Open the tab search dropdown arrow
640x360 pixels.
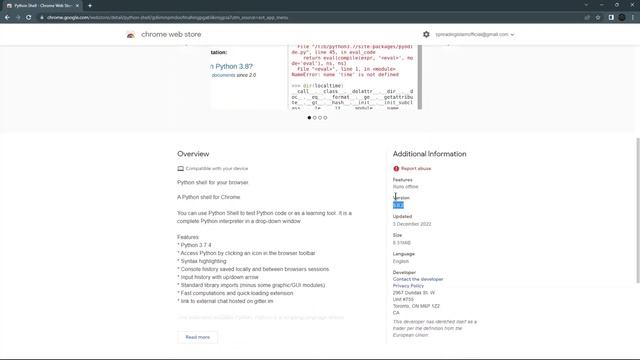click(x=586, y=5)
